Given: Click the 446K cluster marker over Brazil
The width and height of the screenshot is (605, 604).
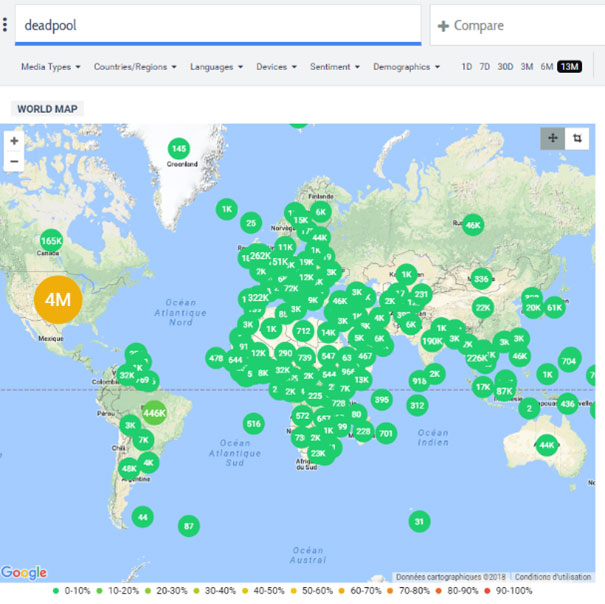Looking at the screenshot, I should click(x=153, y=412).
